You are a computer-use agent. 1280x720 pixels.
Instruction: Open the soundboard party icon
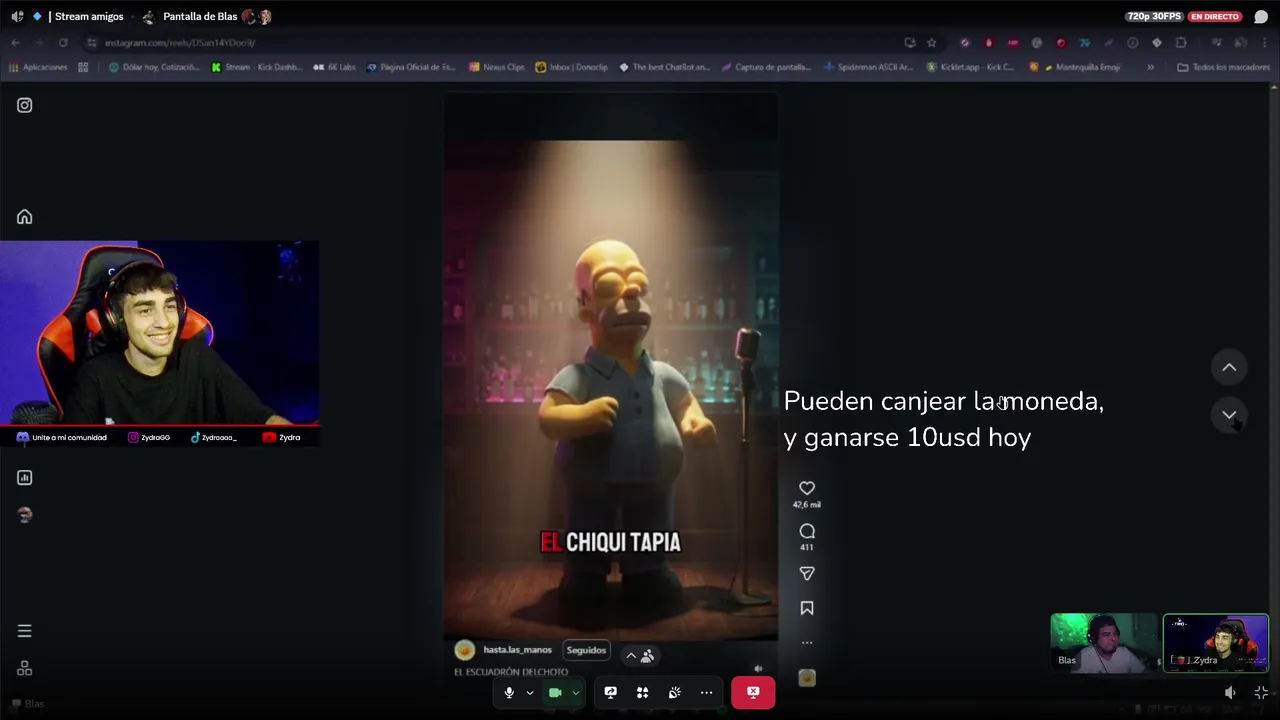[674, 692]
